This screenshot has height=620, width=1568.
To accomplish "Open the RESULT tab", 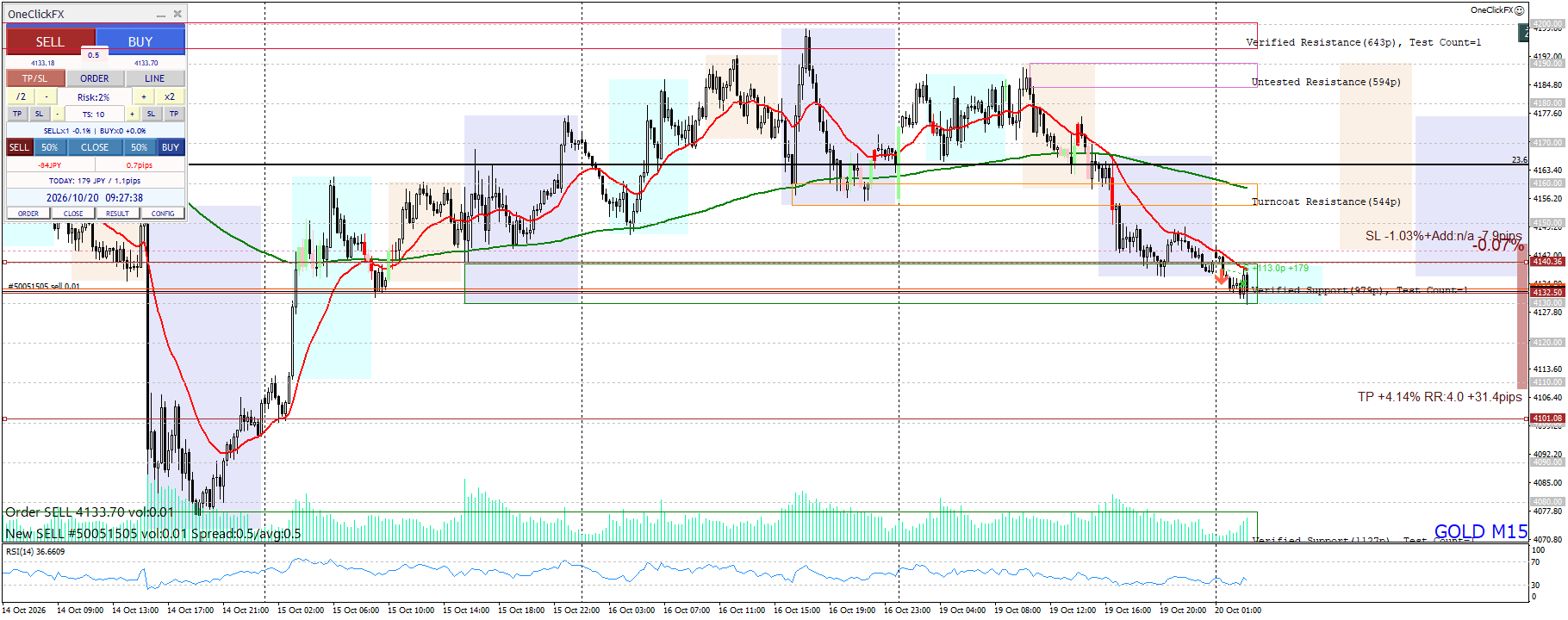I will pyautogui.click(x=118, y=214).
